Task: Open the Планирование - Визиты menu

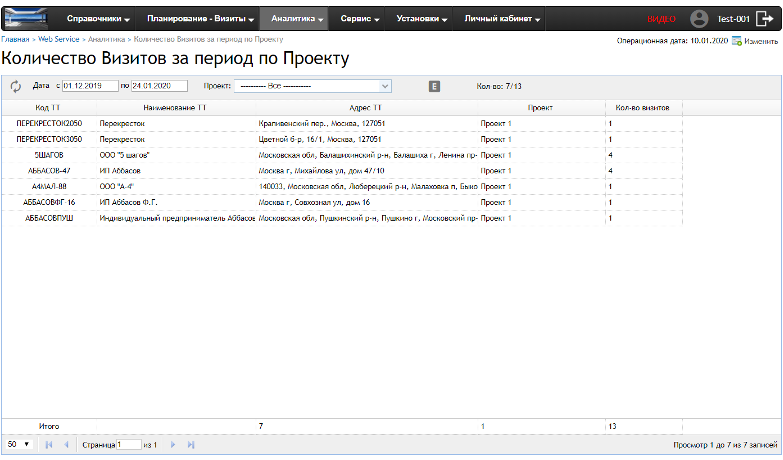Action: click(200, 19)
